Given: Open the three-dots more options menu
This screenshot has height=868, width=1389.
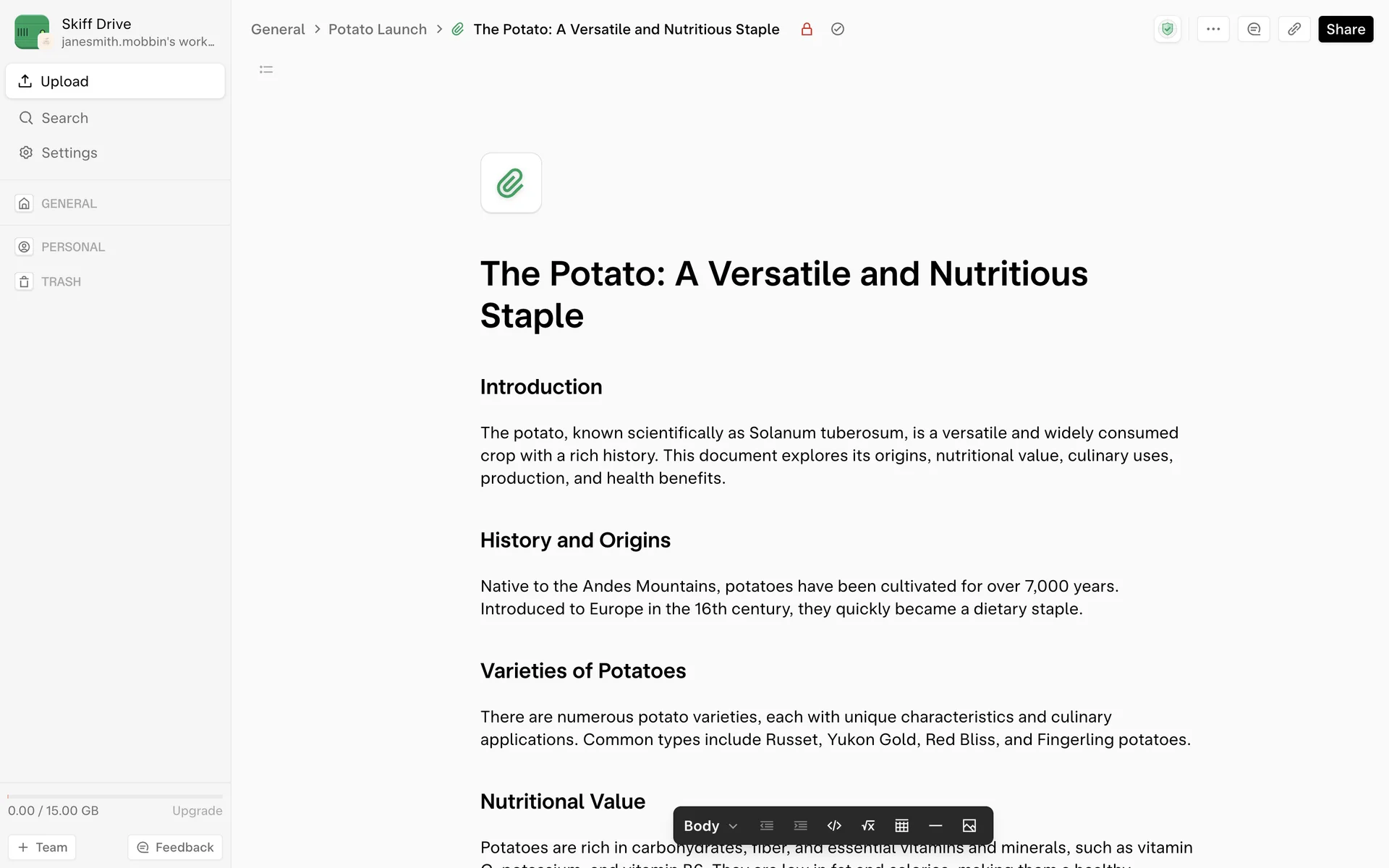Looking at the screenshot, I should [x=1213, y=29].
